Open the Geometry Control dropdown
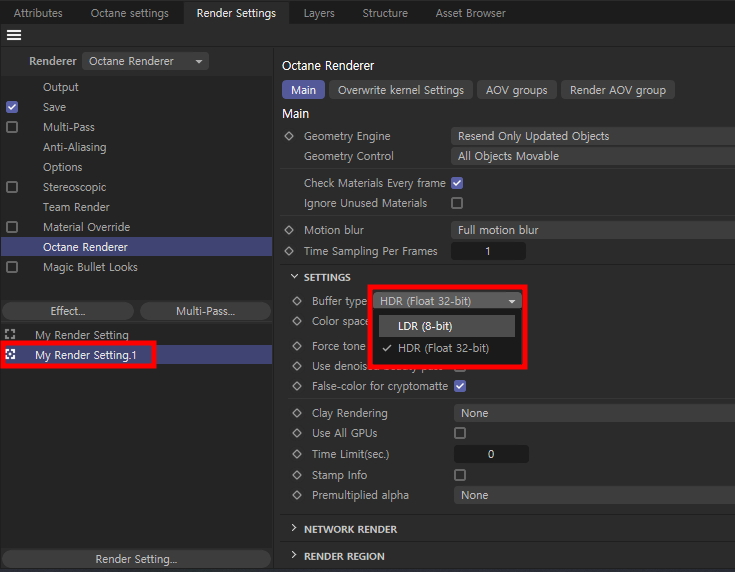The height and width of the screenshot is (572, 735). 593,156
